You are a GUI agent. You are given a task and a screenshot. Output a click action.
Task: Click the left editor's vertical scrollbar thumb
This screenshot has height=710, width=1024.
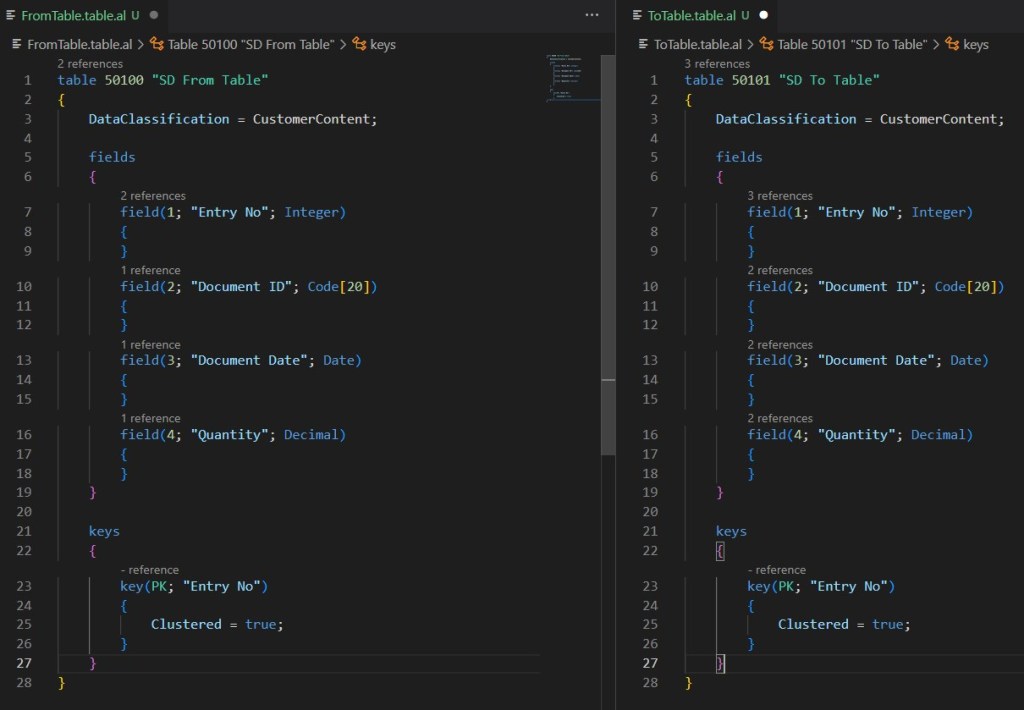(607, 250)
